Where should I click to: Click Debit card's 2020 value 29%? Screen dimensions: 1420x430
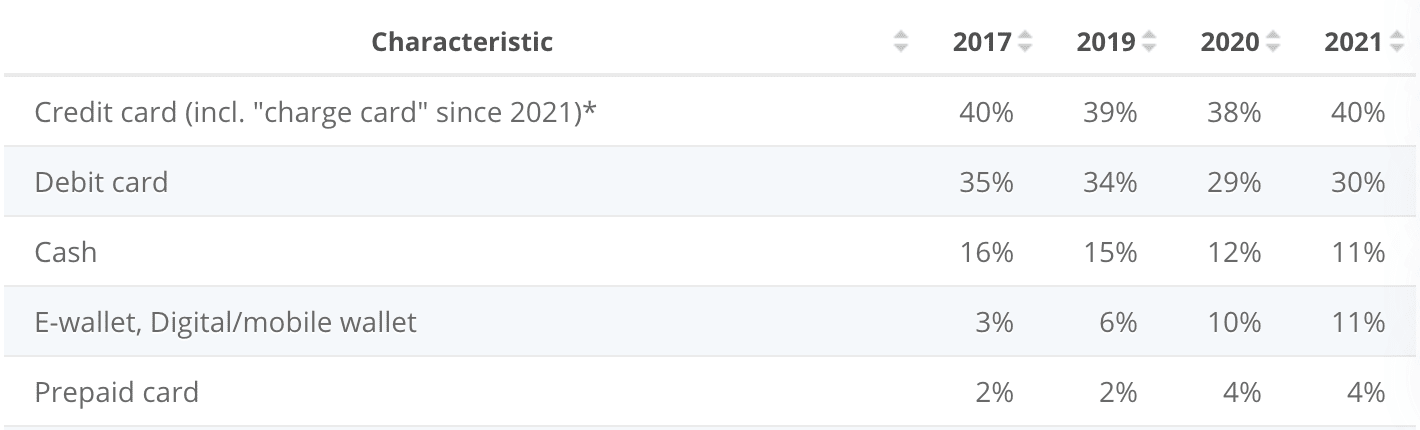[1234, 182]
